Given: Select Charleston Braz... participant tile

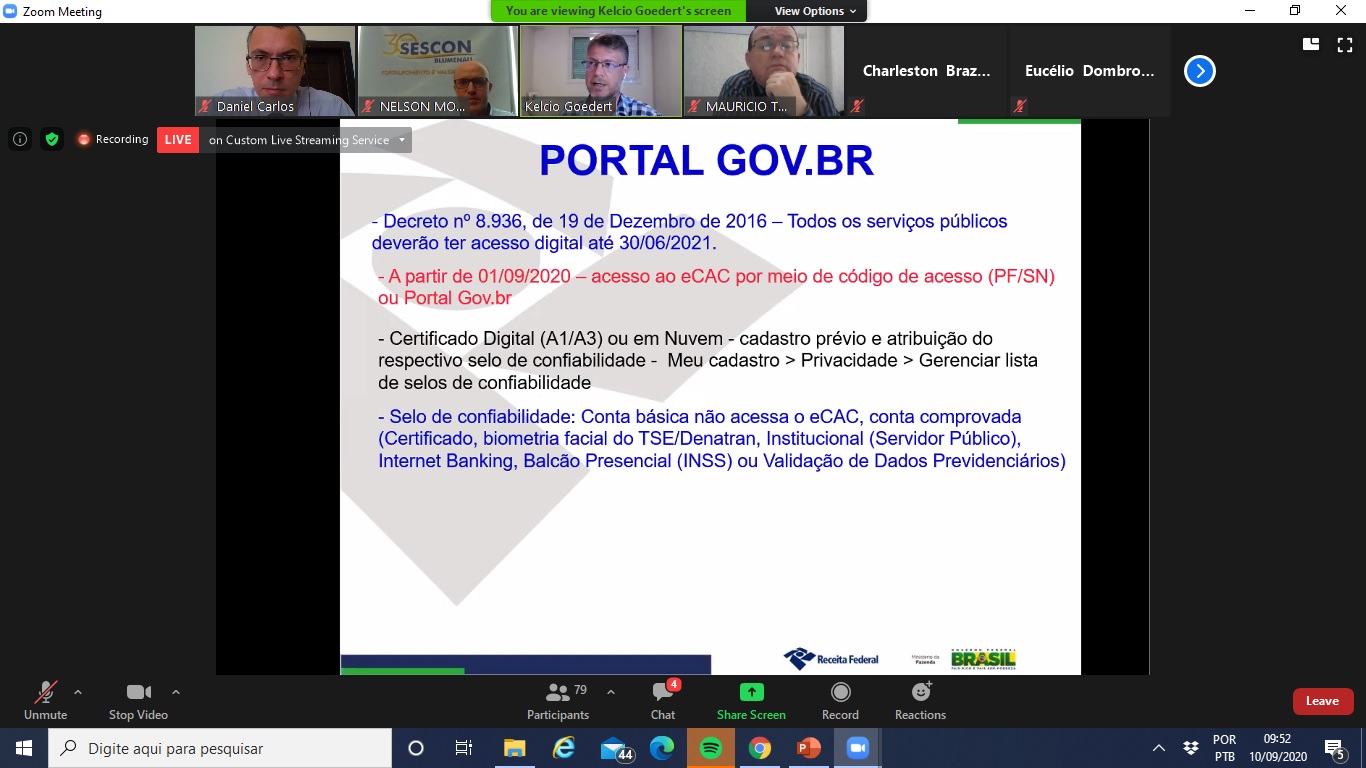Looking at the screenshot, I should (x=927, y=71).
